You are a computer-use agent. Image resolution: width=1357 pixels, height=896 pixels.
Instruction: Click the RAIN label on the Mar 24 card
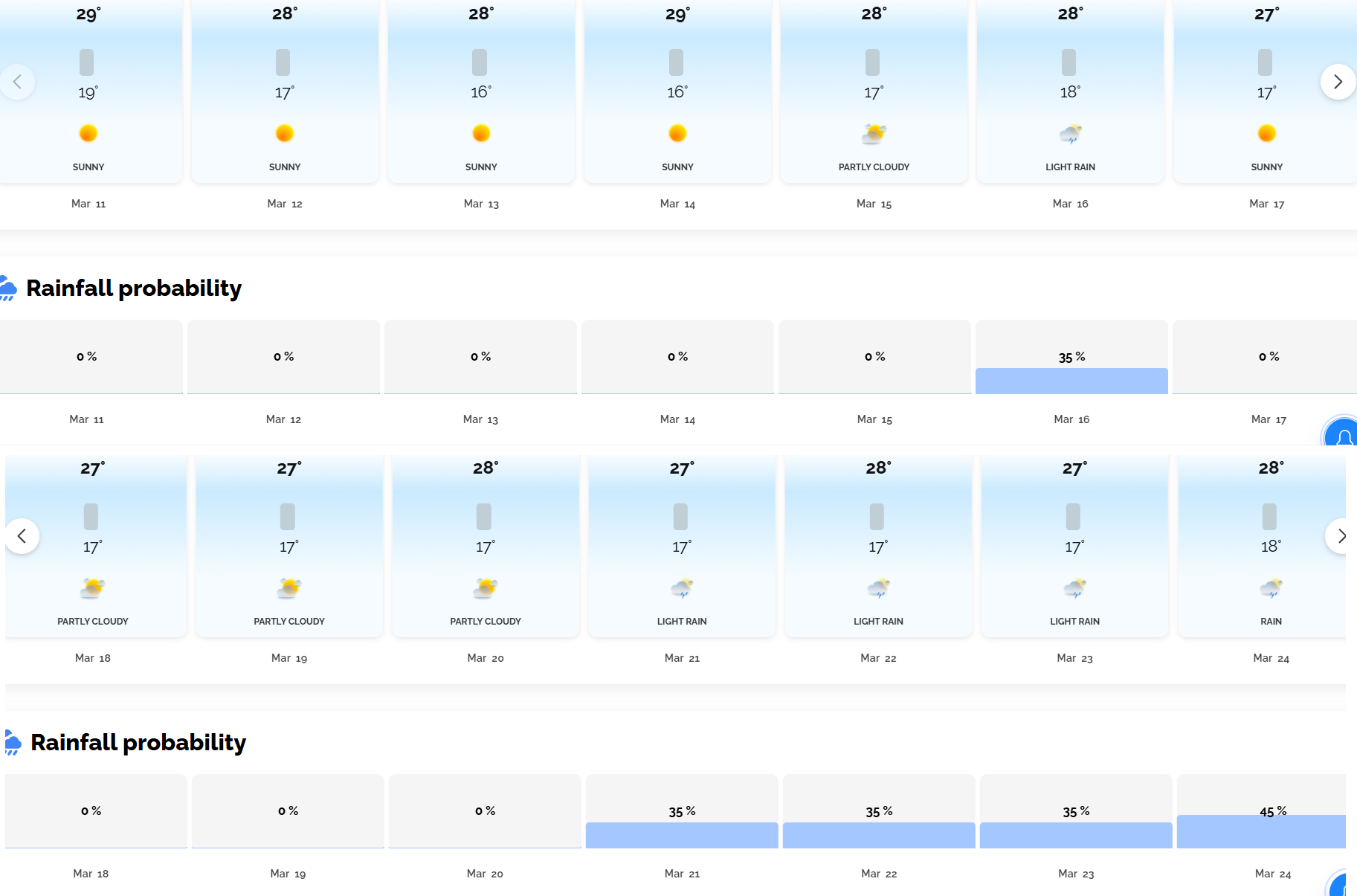click(x=1271, y=622)
